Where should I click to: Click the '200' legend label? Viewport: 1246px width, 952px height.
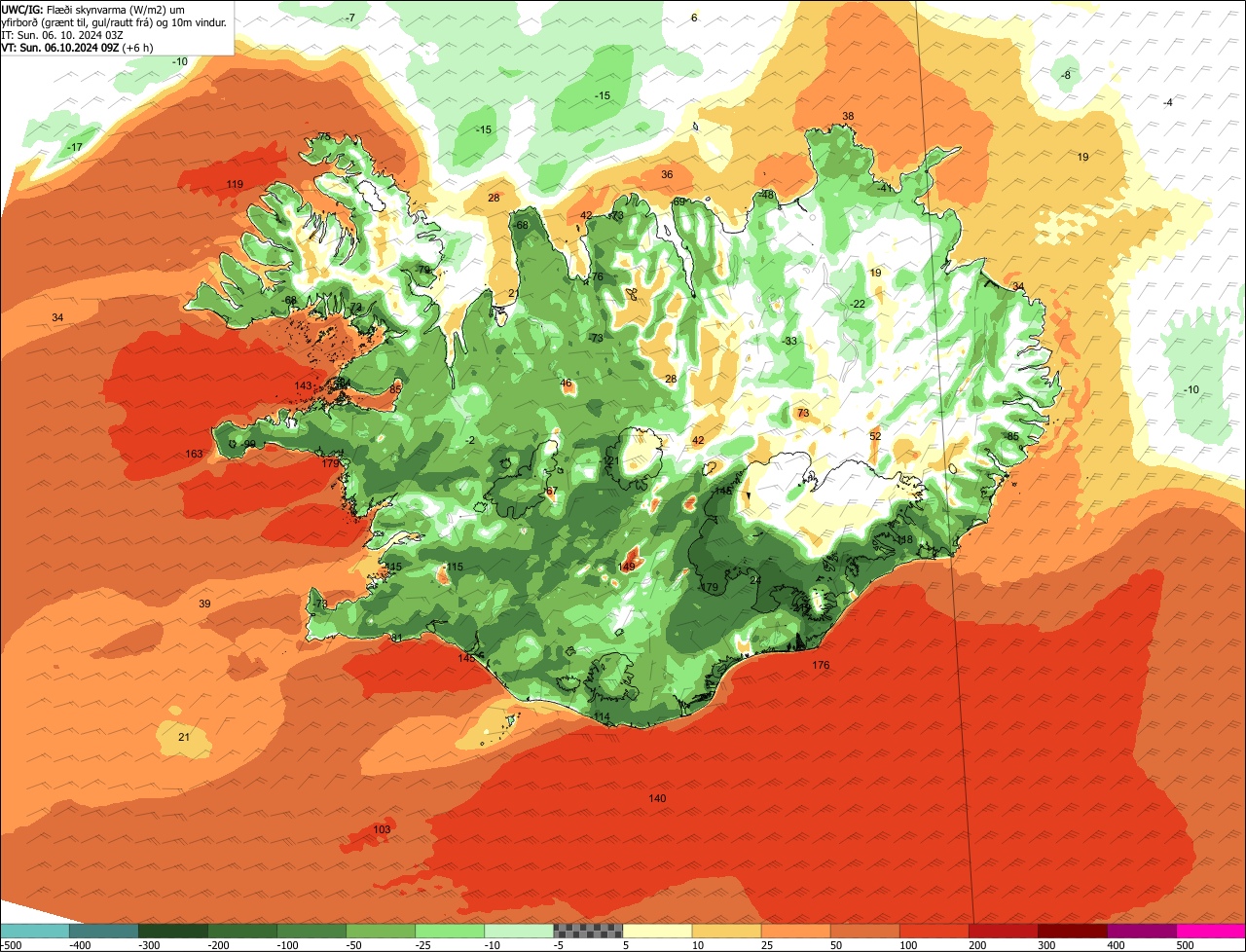(x=978, y=944)
